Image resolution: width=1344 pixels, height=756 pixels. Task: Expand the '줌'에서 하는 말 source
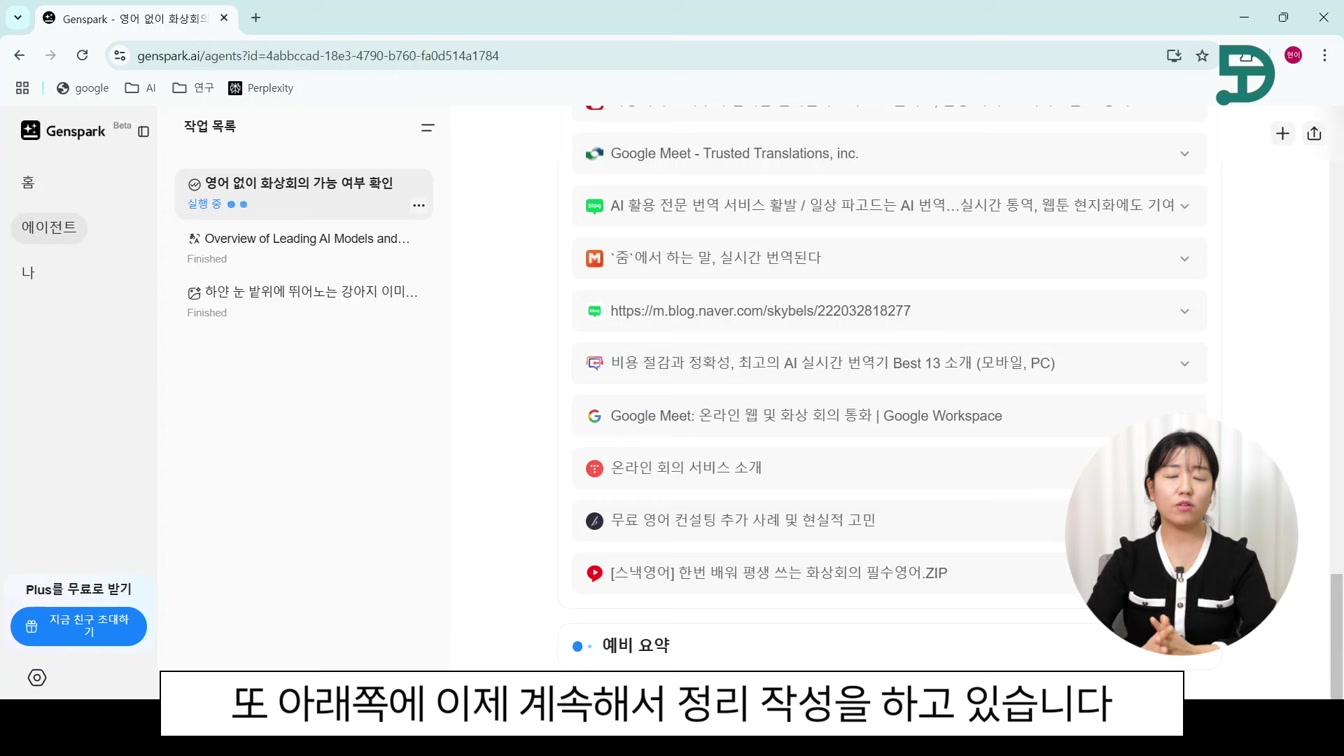tap(1184, 259)
